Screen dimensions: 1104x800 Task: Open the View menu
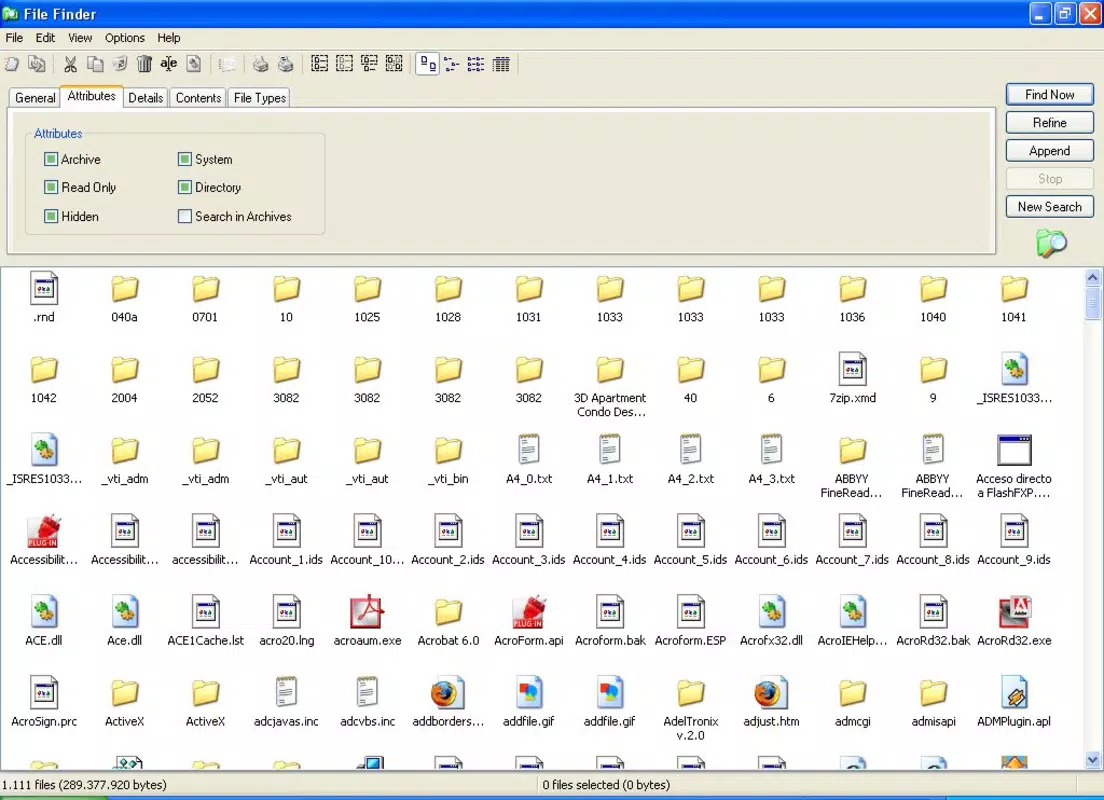click(x=80, y=38)
